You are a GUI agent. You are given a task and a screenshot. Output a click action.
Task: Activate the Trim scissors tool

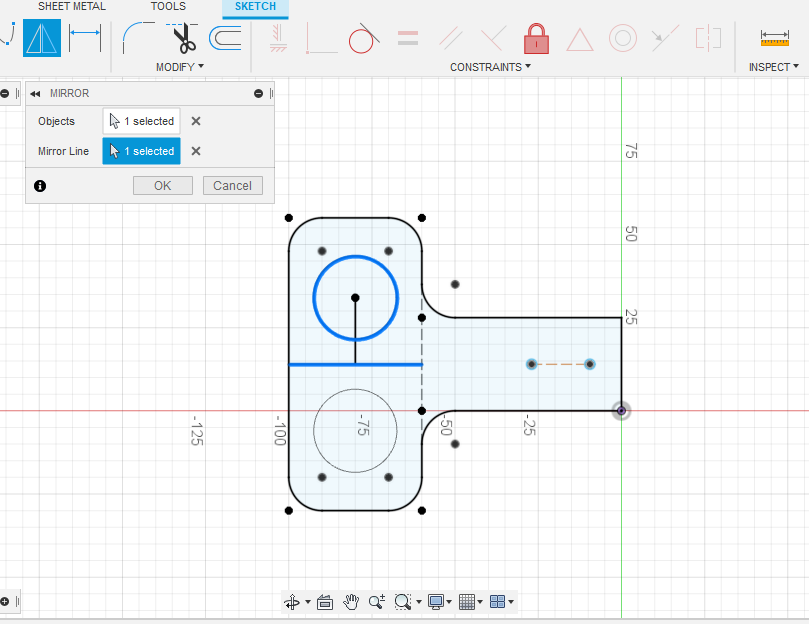(x=183, y=39)
